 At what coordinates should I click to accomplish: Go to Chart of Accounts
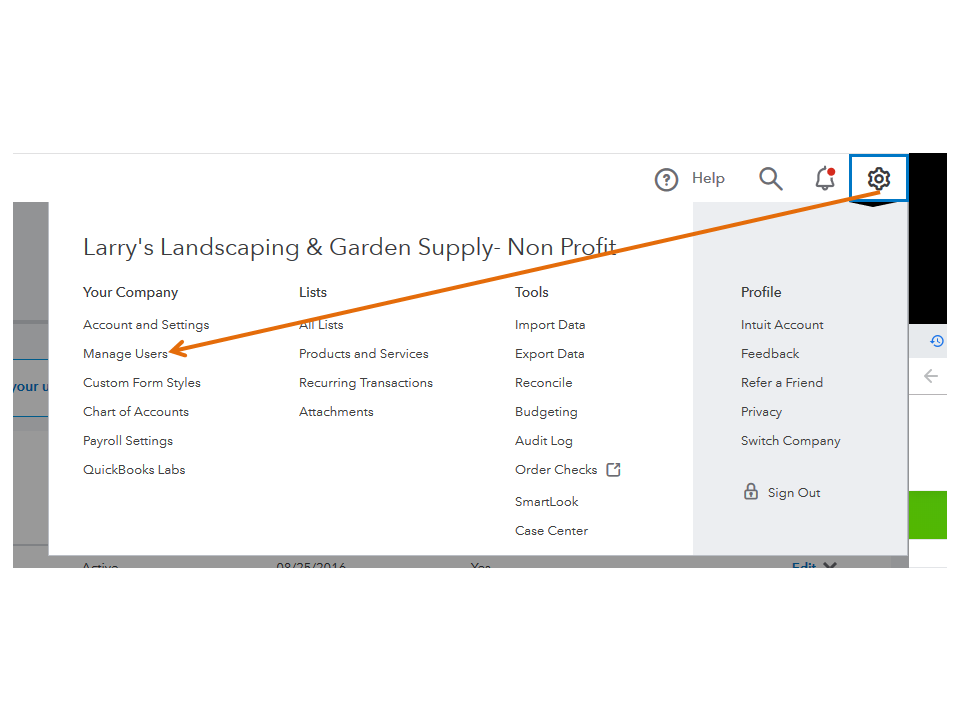click(x=136, y=412)
